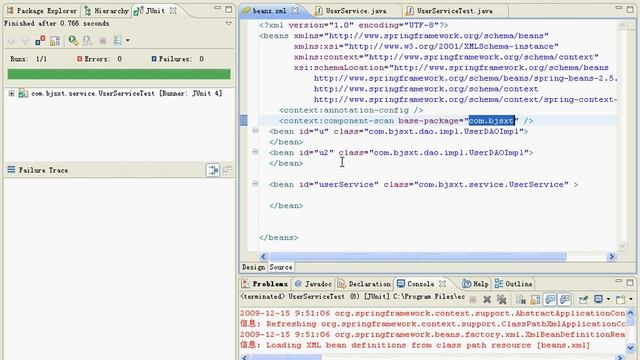Toggle Show Console on Standard Out

(x=550, y=300)
